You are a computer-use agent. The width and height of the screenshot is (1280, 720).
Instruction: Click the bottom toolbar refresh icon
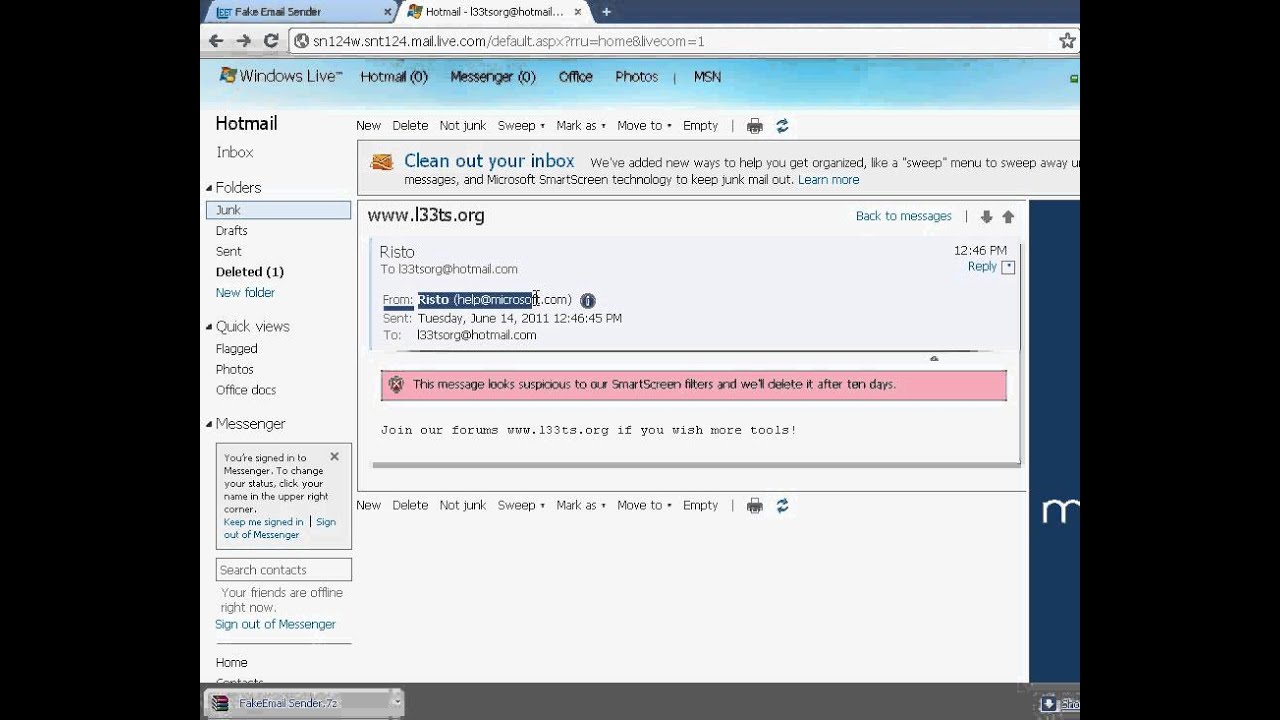point(782,506)
